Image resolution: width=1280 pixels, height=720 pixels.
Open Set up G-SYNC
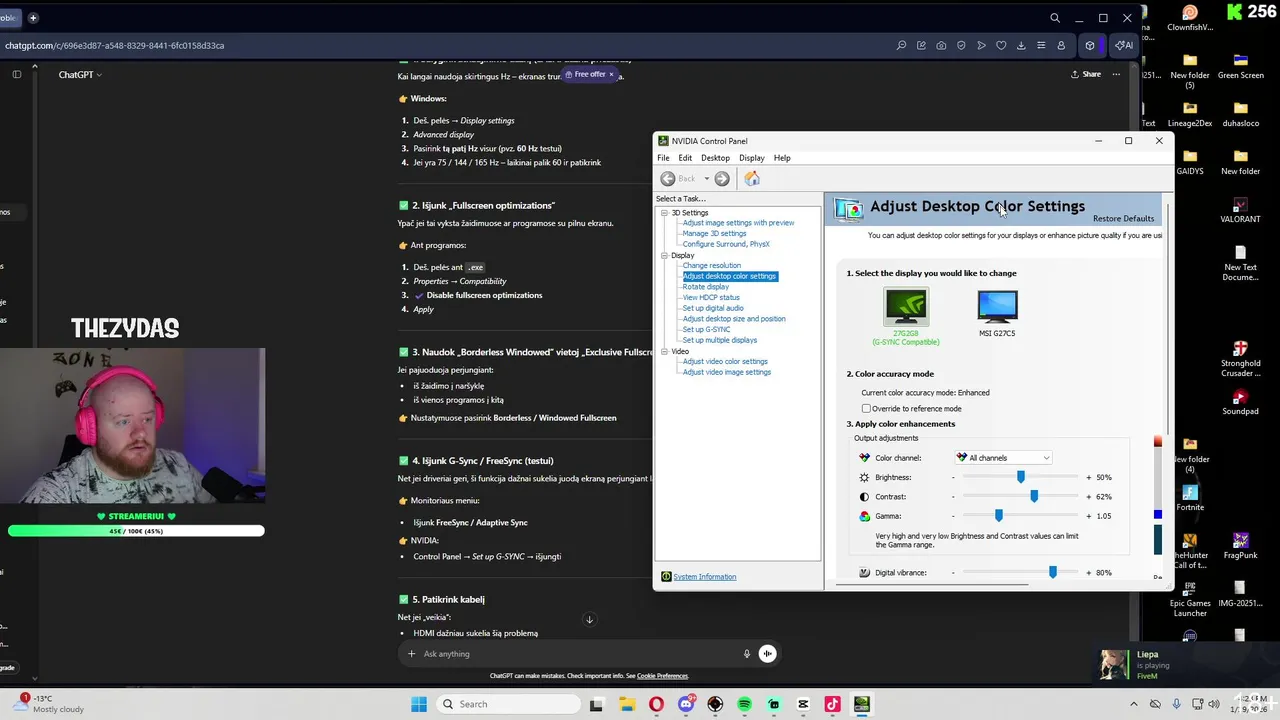706,329
